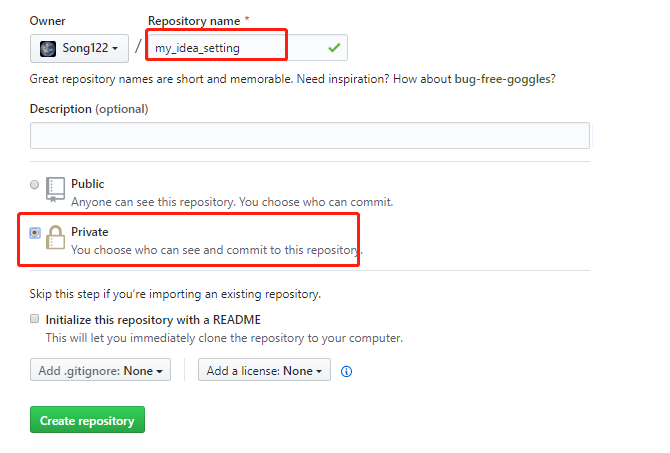
Task: Click the public repository book icon
Action: pos(56,190)
